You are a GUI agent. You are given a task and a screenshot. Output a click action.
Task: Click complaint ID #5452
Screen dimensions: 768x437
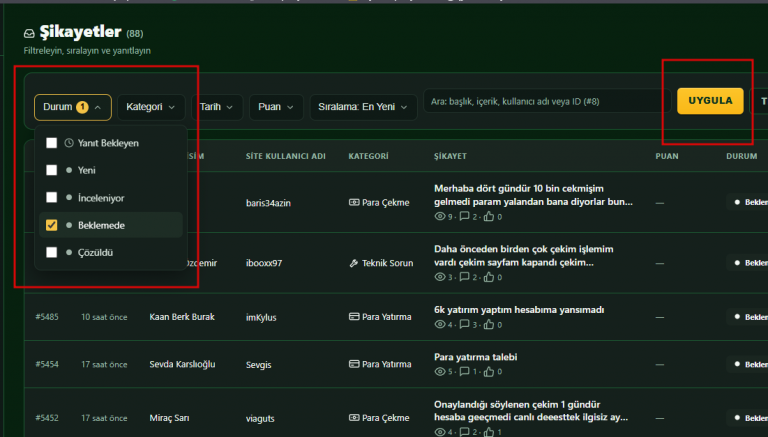coord(47,417)
